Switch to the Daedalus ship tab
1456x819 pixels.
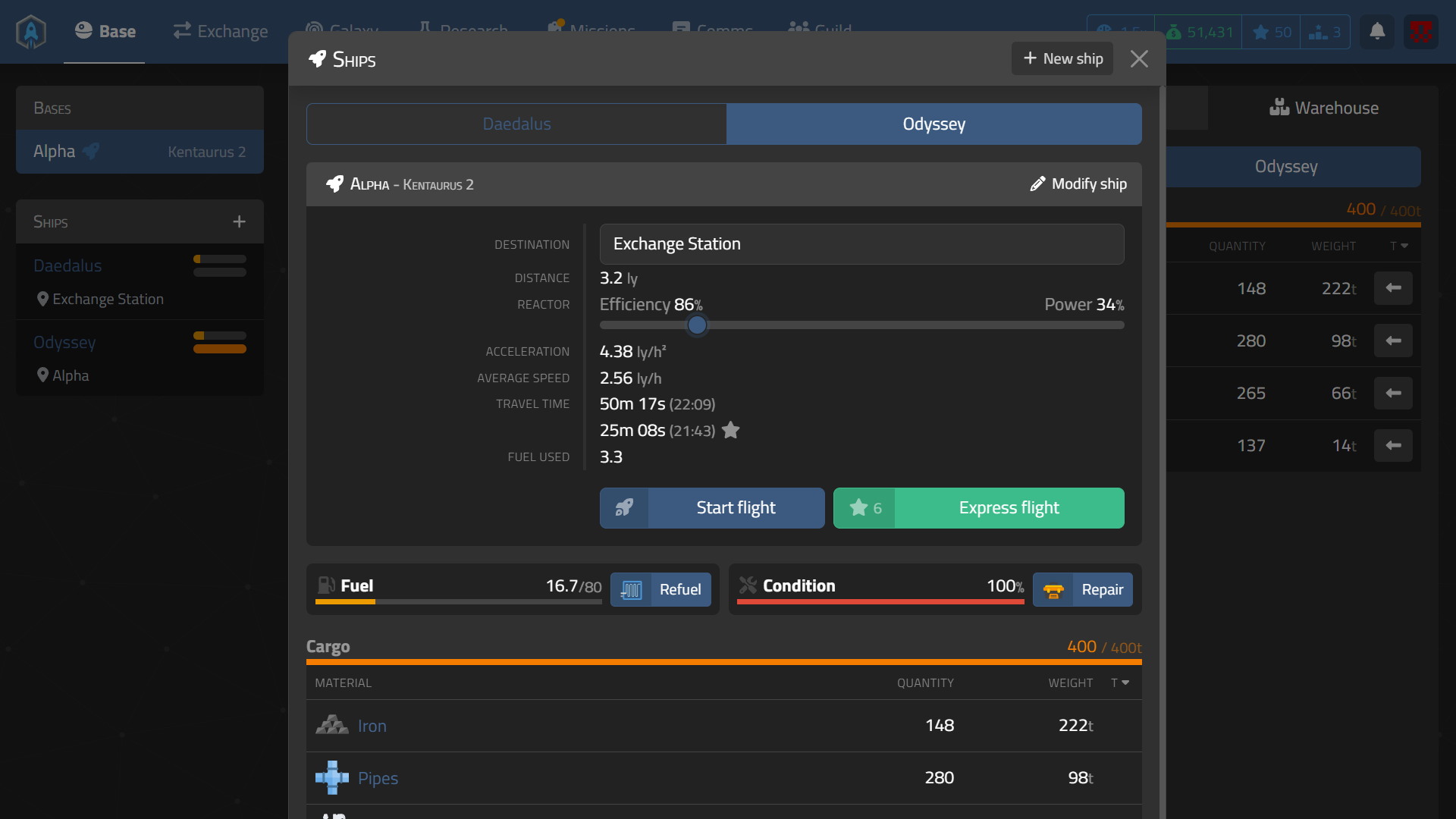pyautogui.click(x=516, y=124)
